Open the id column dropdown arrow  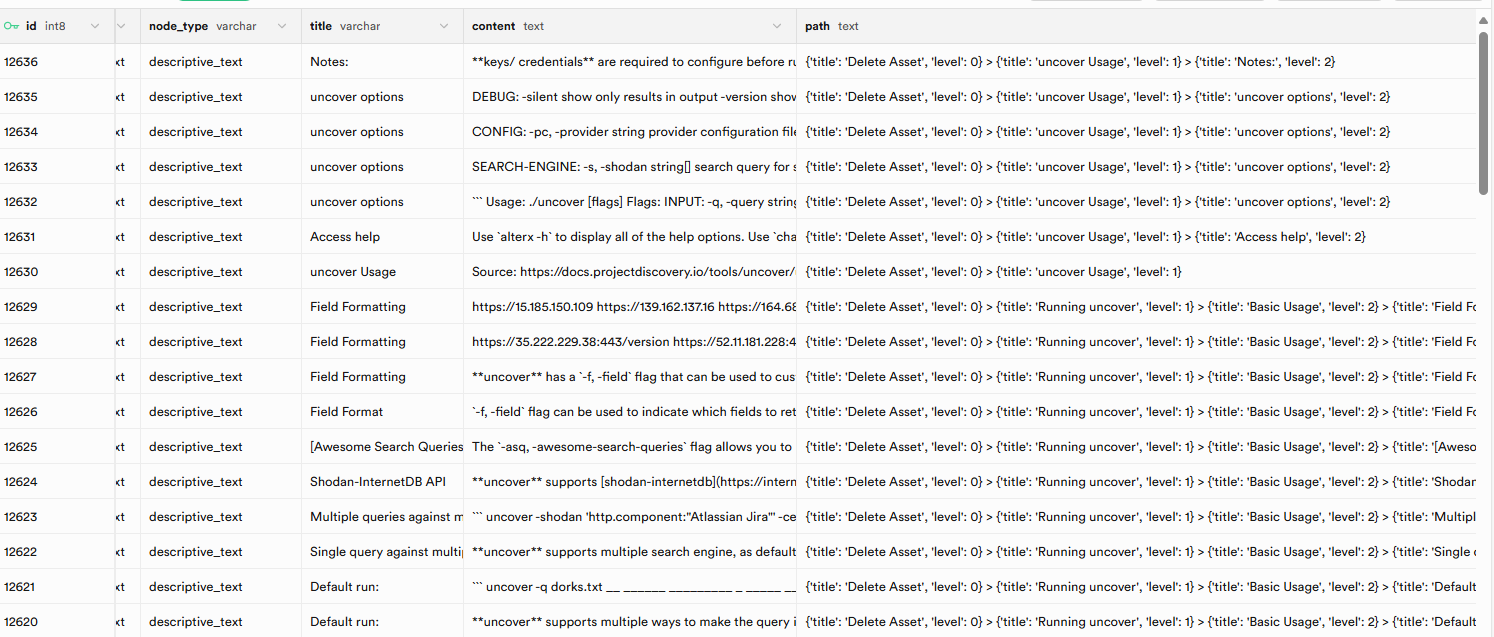coord(95,26)
